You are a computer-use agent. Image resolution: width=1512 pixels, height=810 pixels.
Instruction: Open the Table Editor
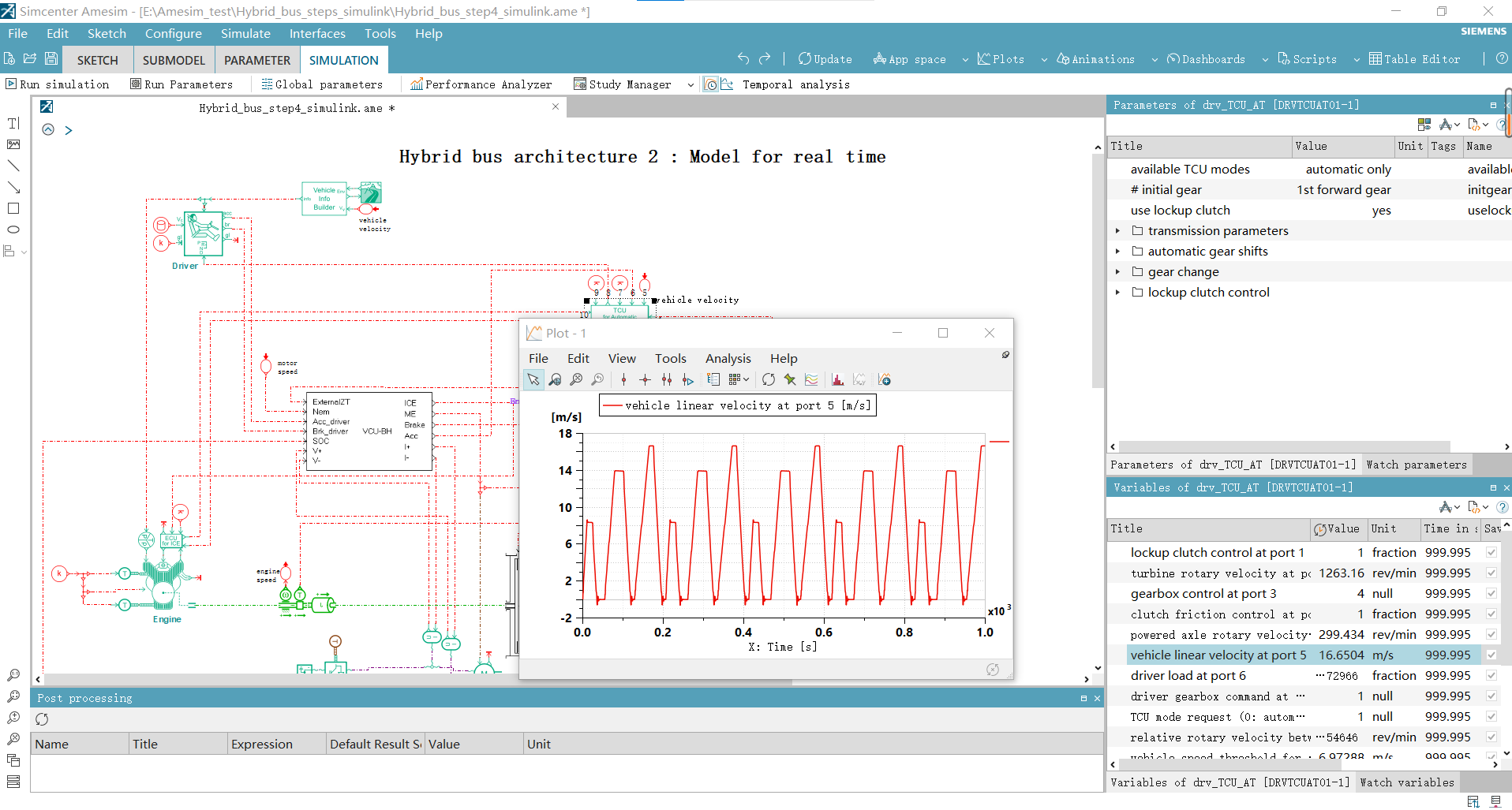[1414, 58]
